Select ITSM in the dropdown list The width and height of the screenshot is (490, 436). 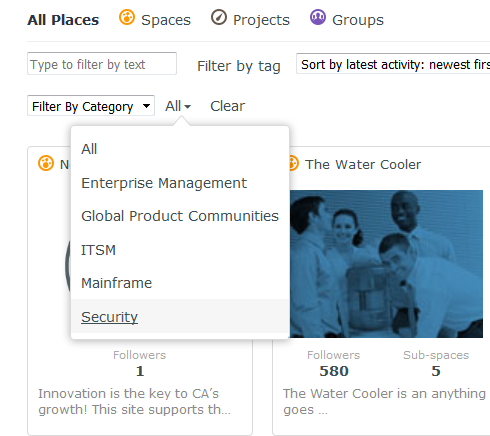click(x=98, y=250)
